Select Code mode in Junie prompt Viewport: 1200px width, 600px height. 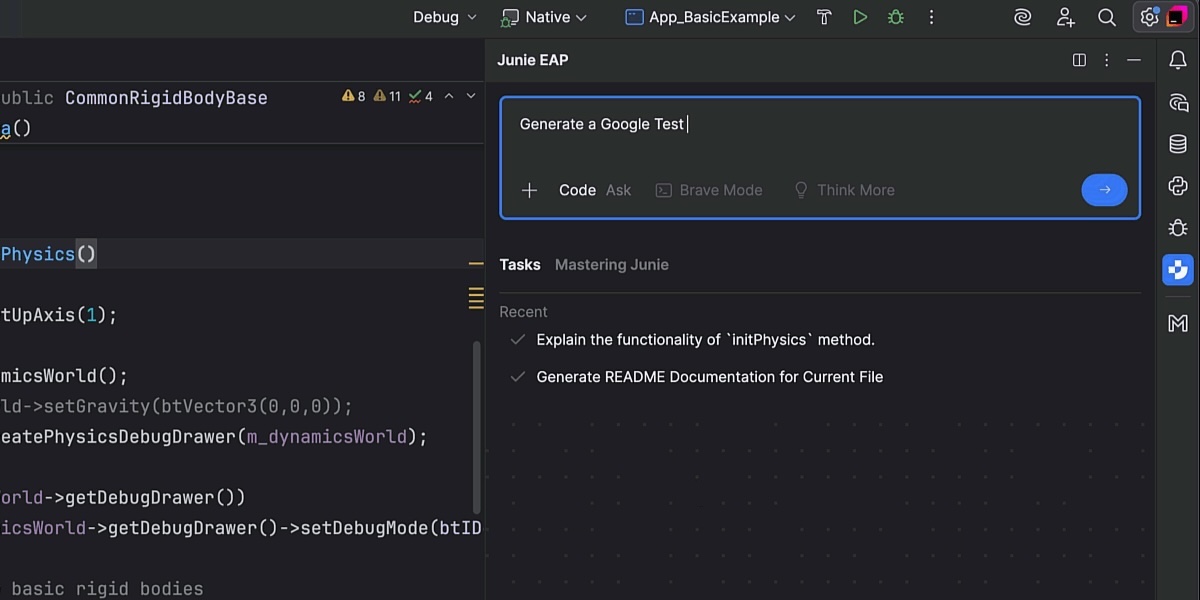coord(577,190)
